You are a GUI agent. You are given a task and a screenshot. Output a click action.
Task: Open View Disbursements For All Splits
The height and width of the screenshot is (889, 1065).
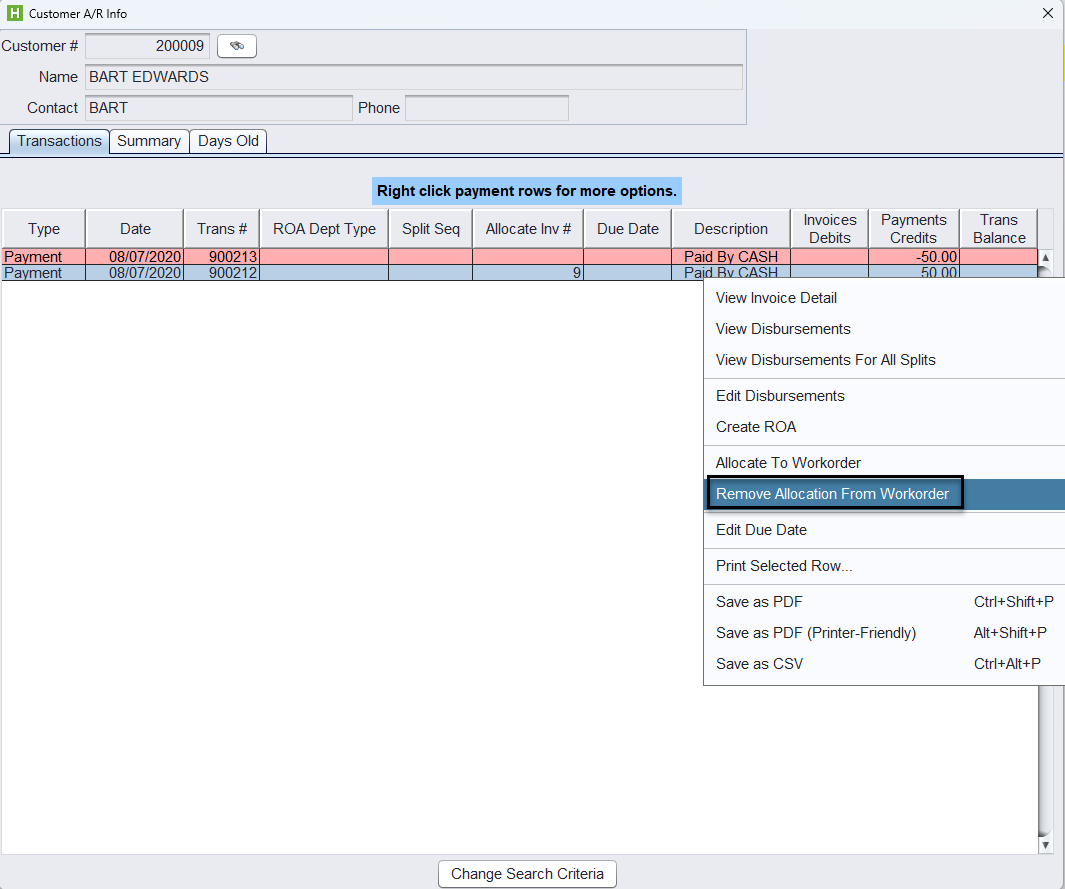pos(825,360)
